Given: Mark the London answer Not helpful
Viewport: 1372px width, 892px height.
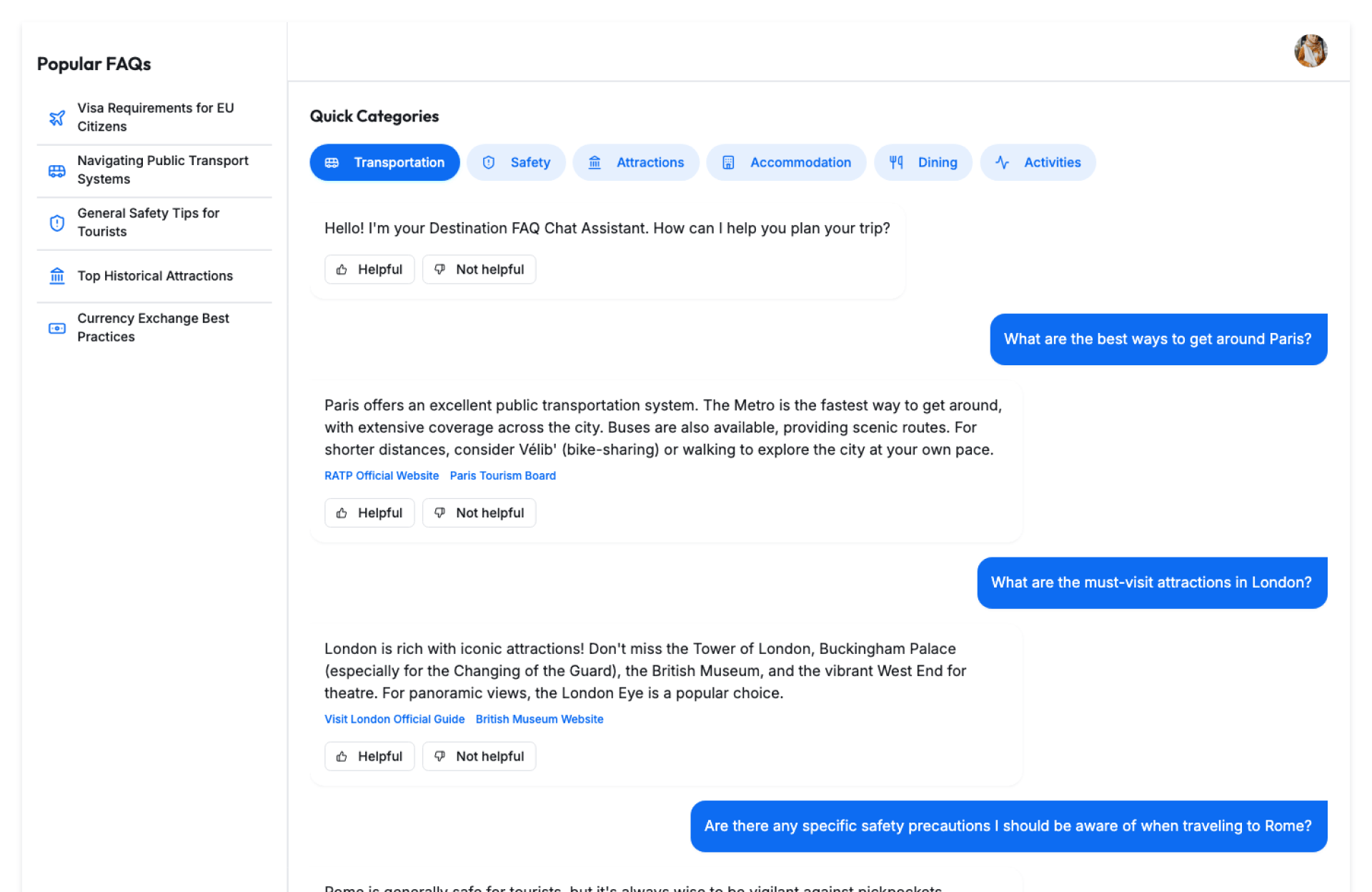Looking at the screenshot, I should 479,756.
